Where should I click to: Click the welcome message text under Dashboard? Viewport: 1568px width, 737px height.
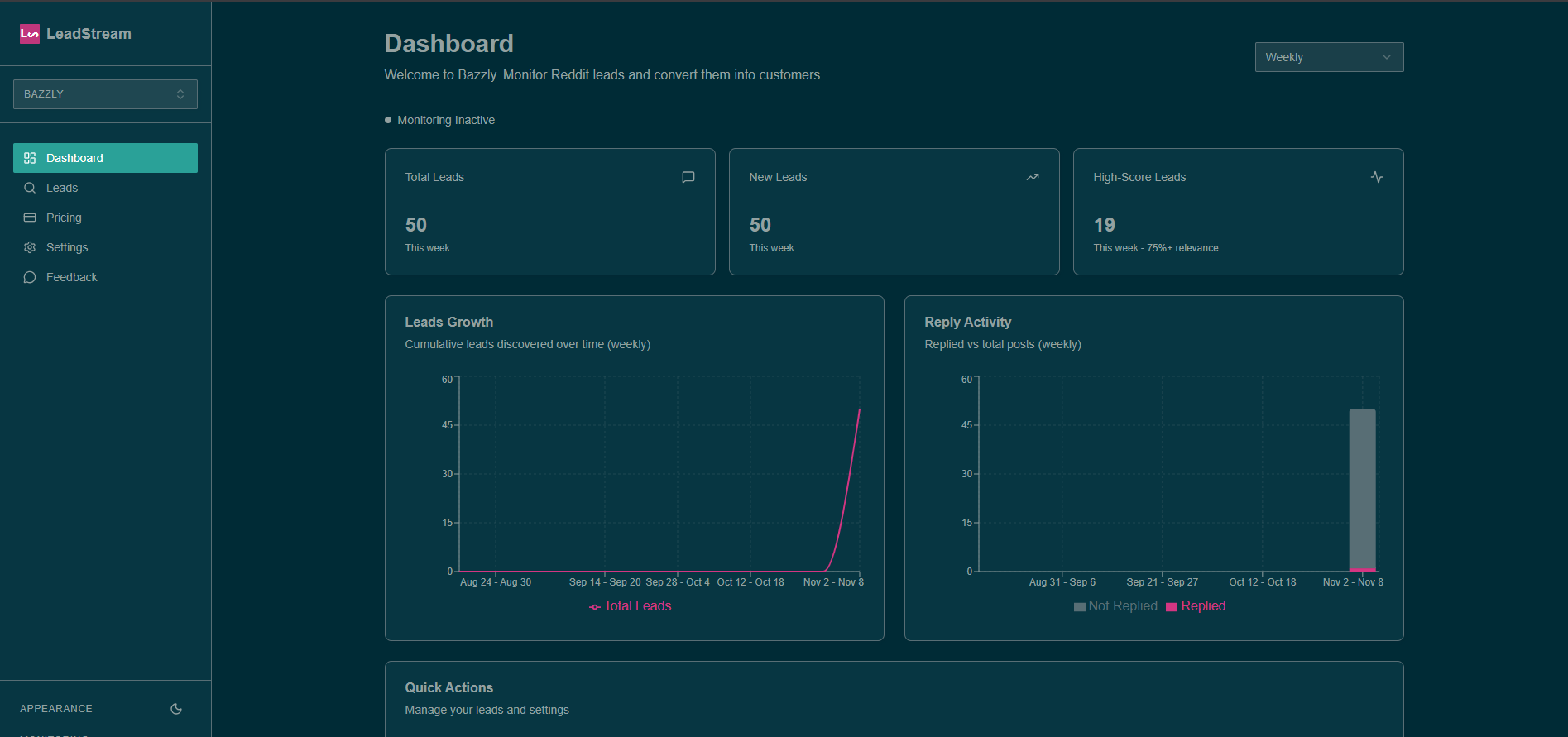(x=604, y=74)
